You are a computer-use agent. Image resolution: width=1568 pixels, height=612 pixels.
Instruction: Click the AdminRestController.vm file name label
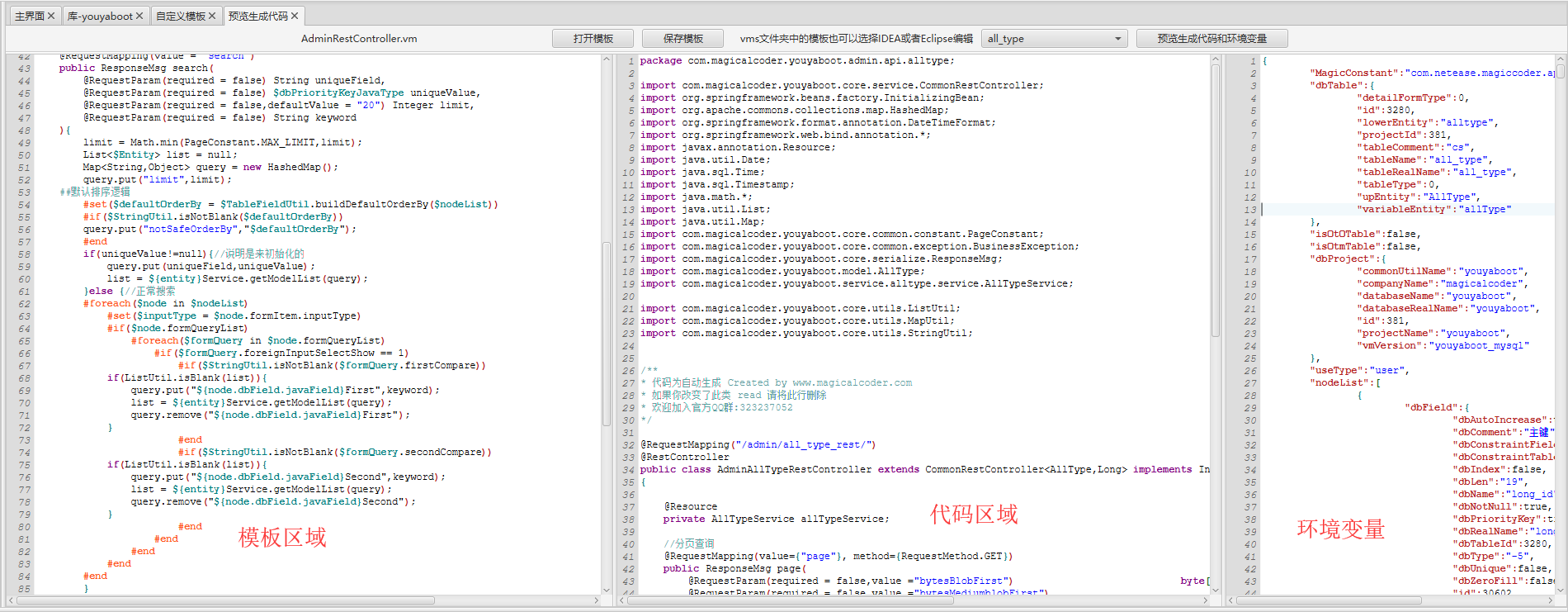click(359, 39)
